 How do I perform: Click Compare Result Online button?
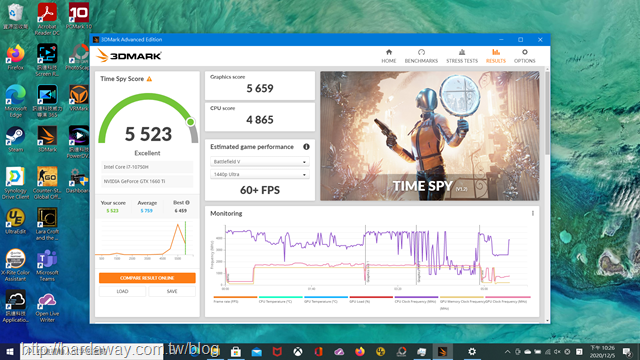(x=147, y=278)
